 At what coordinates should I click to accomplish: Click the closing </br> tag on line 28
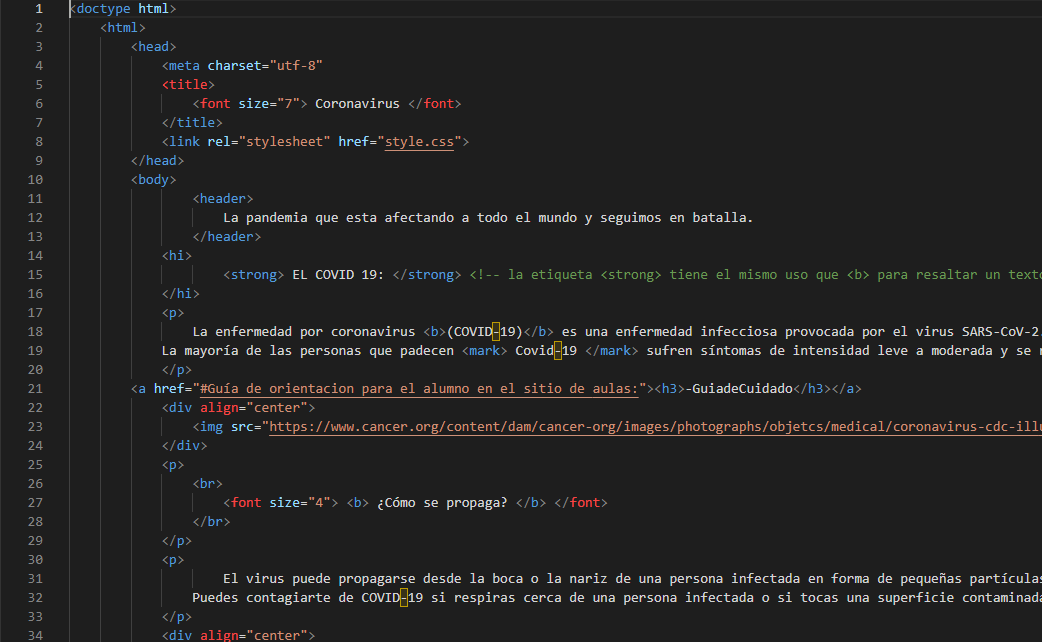[x=211, y=522]
